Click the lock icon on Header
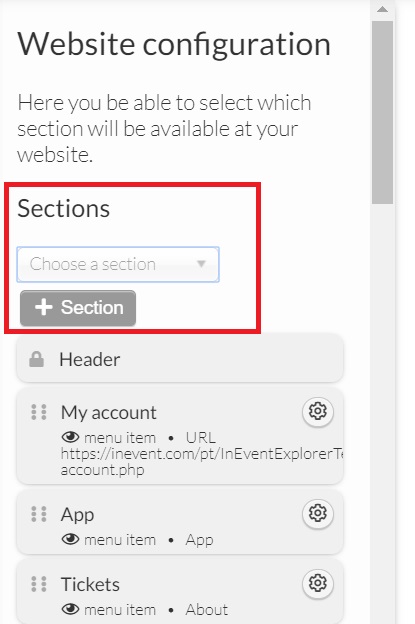Viewport: 415px width, 624px height. (37, 359)
